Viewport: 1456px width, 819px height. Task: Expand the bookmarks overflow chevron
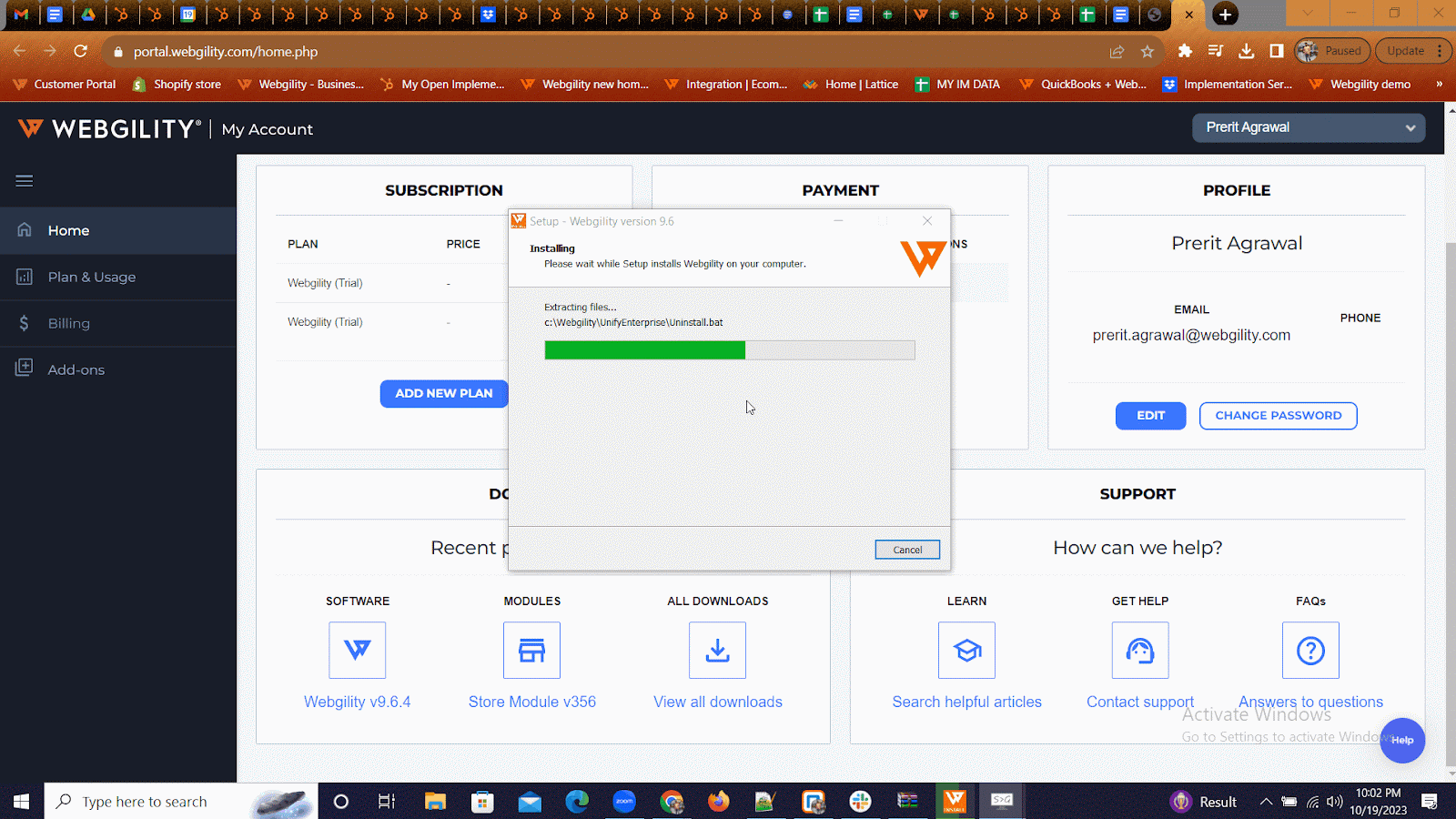click(1440, 84)
